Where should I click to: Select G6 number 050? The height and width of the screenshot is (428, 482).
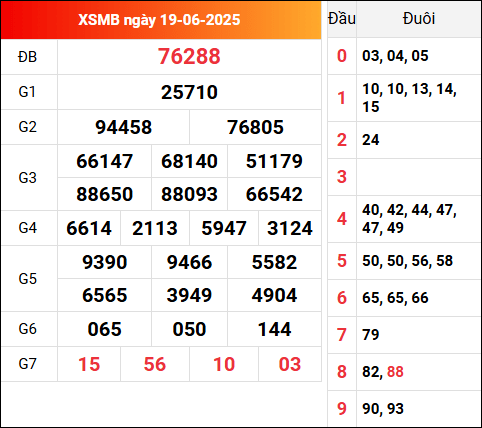point(189,330)
